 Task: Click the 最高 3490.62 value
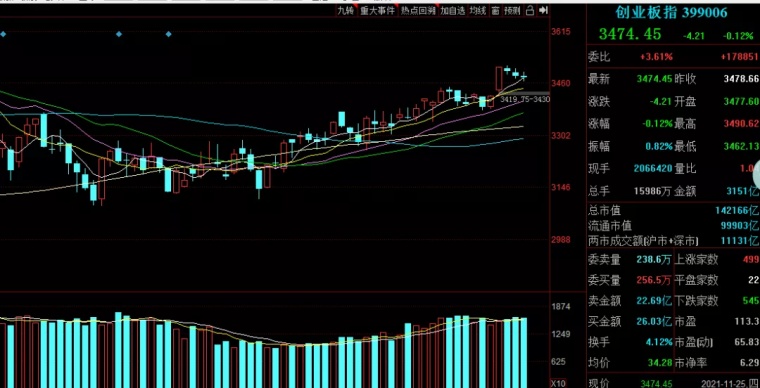pos(742,124)
